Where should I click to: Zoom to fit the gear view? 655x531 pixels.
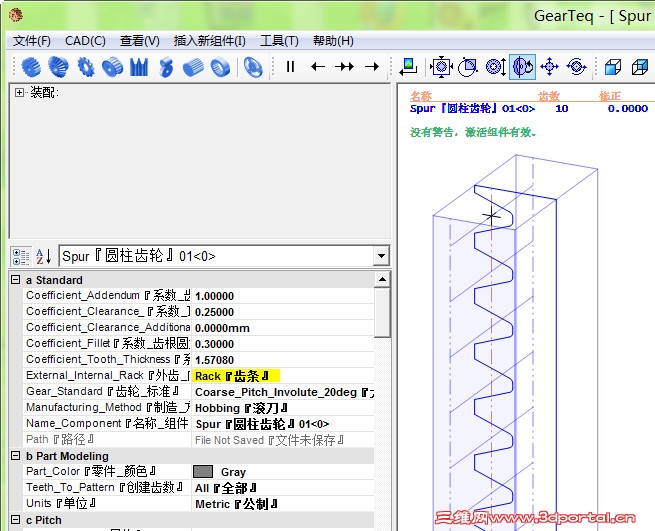(x=441, y=67)
